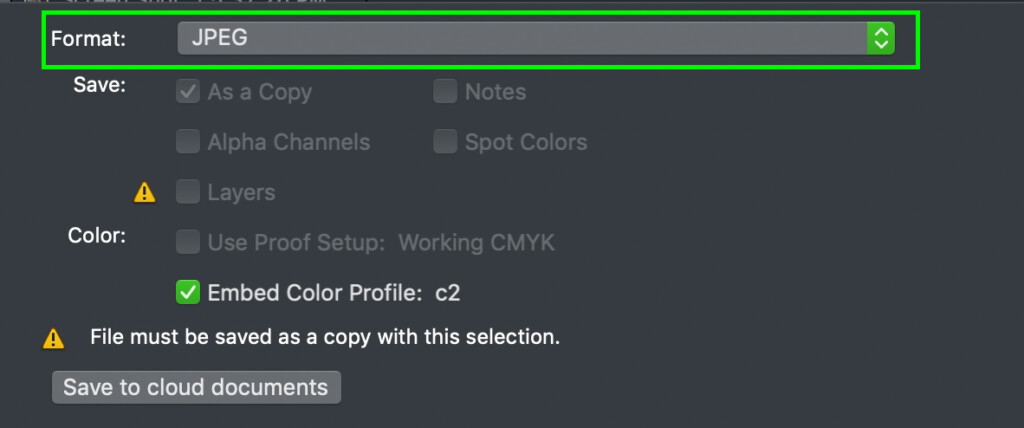Click the Save to cloud documents button
Image resolution: width=1024 pixels, height=428 pixels.
click(196, 387)
